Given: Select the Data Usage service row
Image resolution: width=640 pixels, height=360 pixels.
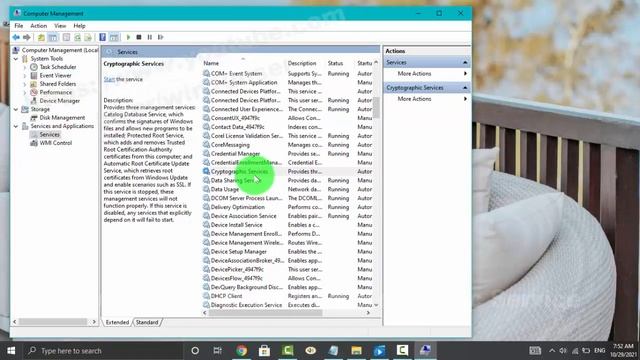Looking at the screenshot, I should click(x=288, y=189).
